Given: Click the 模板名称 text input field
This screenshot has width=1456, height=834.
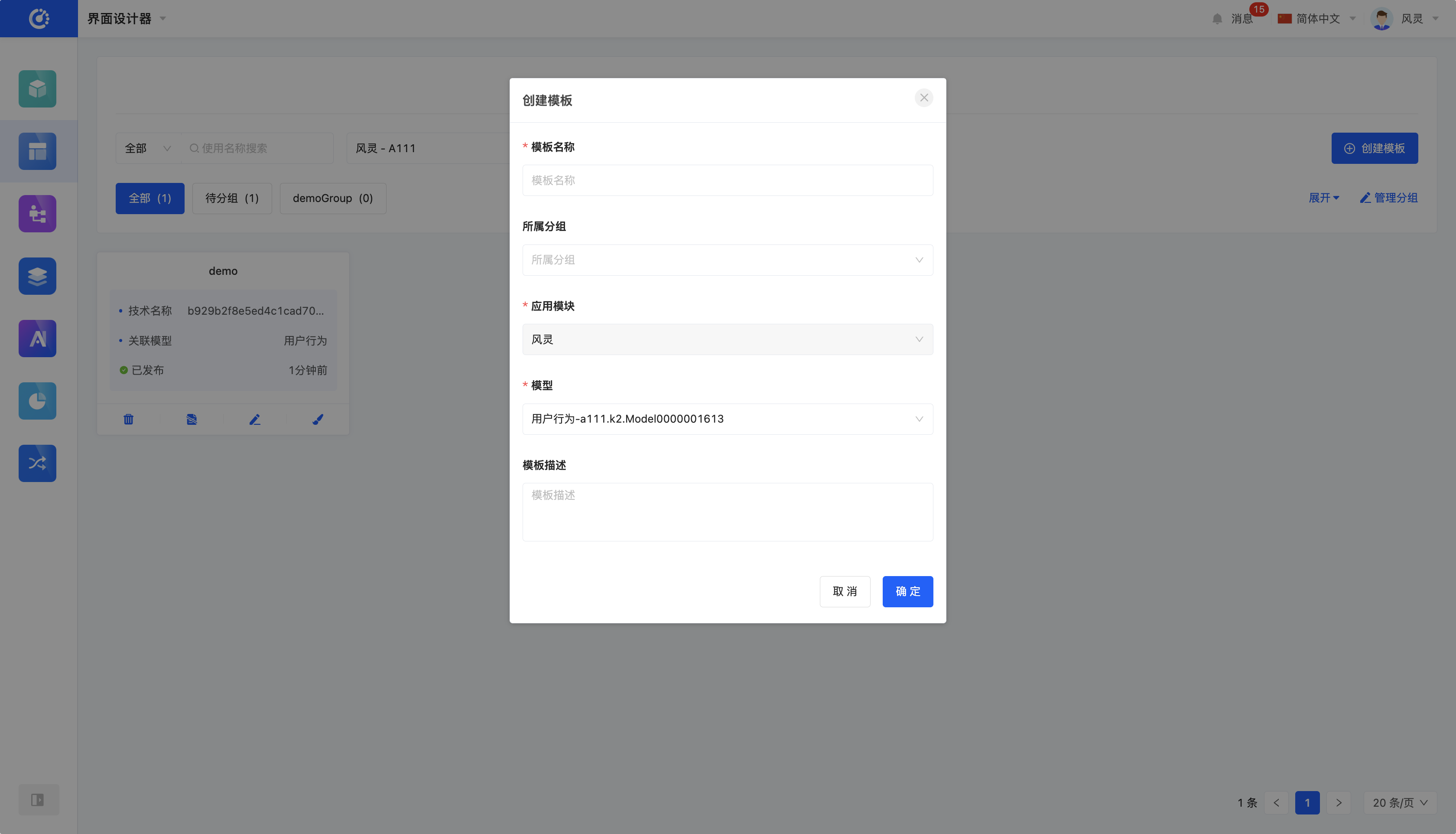Looking at the screenshot, I should pos(727,180).
